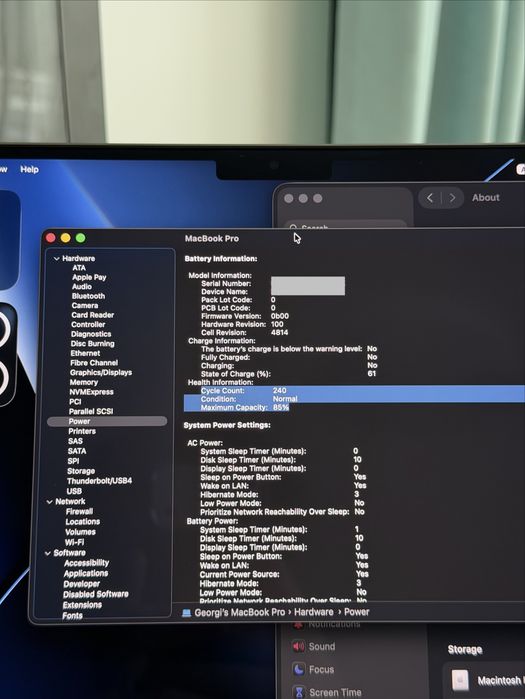Click the Hardware Revision 100 row
This screenshot has width=525, height=699.
tap(242, 324)
